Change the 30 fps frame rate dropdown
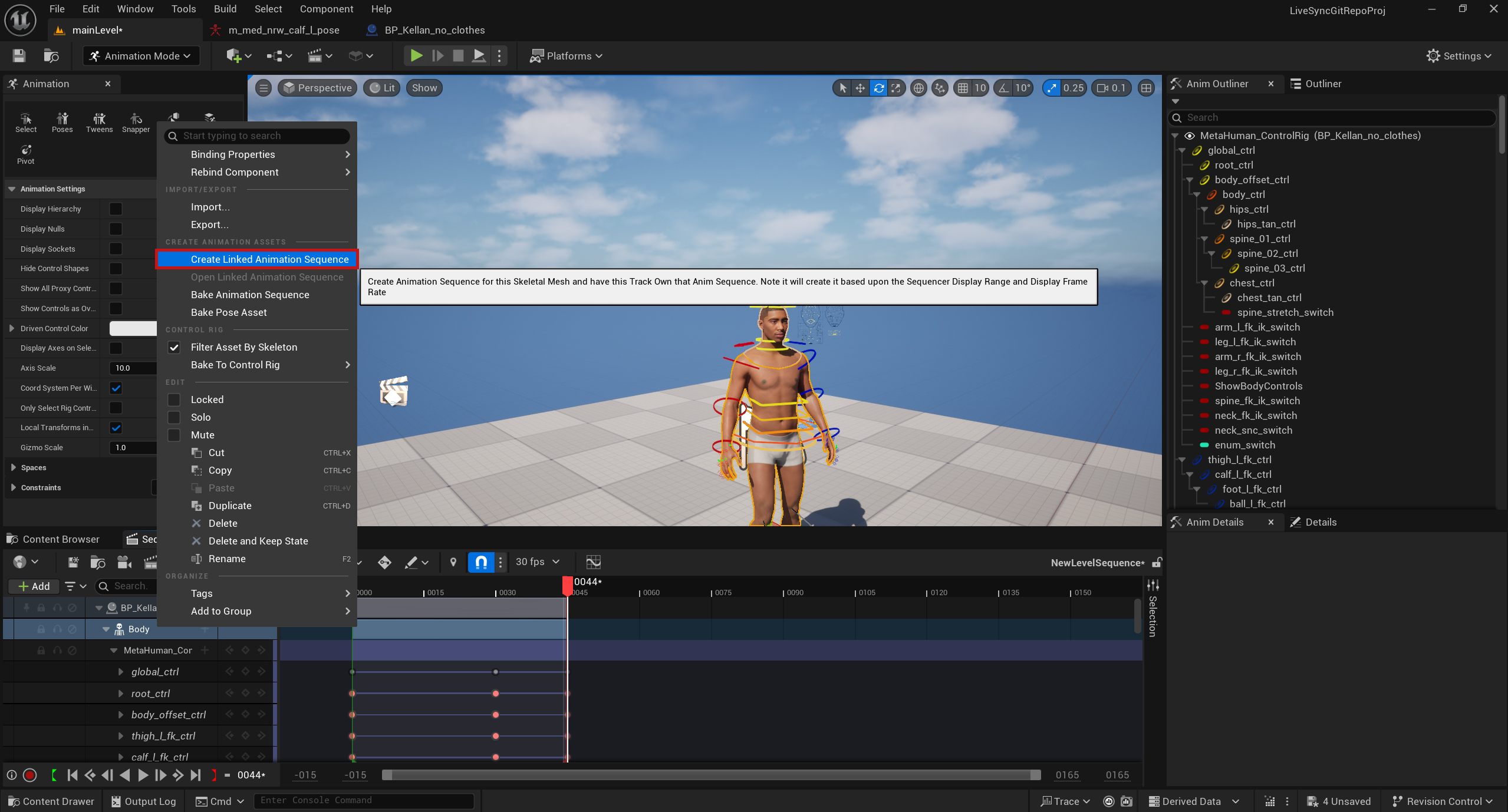The image size is (1508, 812). pos(538,562)
